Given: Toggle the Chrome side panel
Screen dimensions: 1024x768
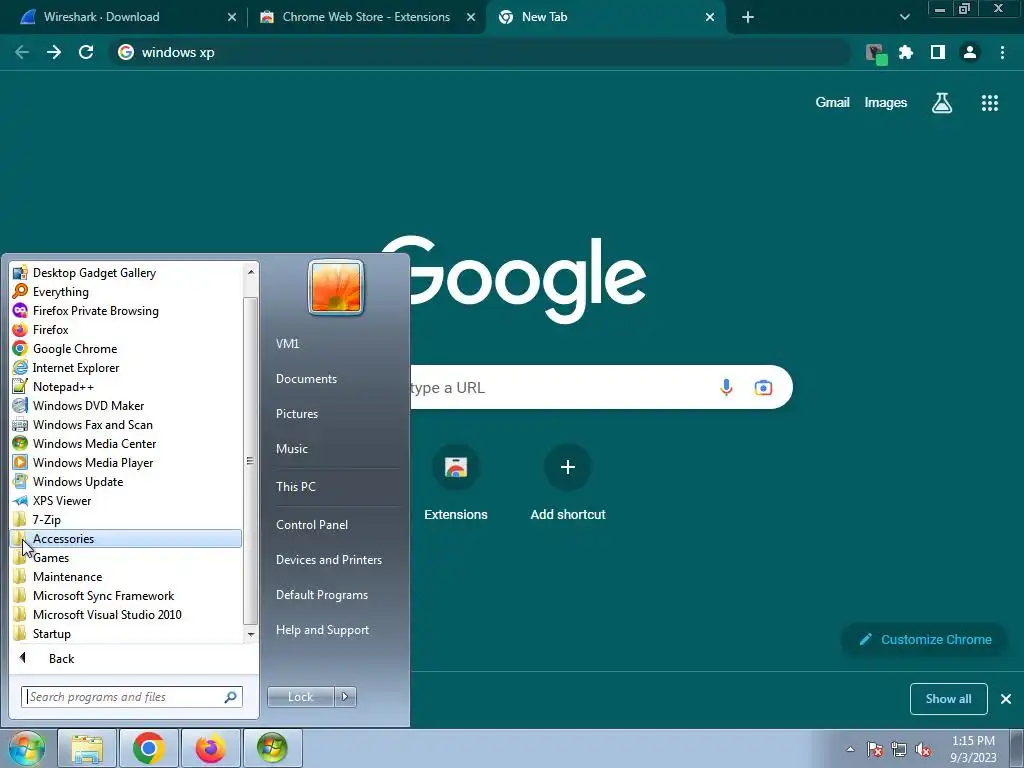Looking at the screenshot, I should coord(938,52).
